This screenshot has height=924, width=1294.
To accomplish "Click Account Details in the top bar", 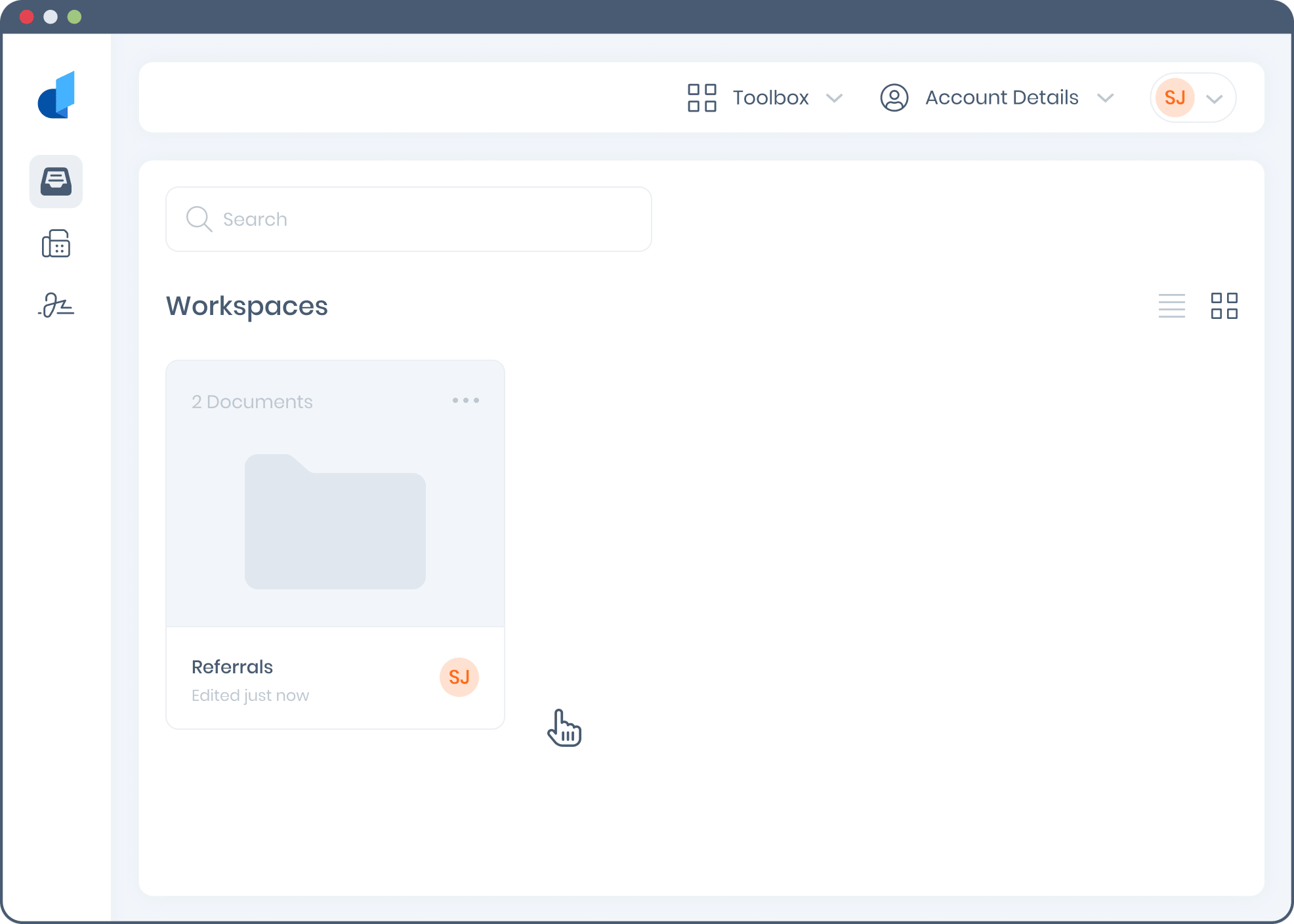I will pyautogui.click(x=1001, y=97).
